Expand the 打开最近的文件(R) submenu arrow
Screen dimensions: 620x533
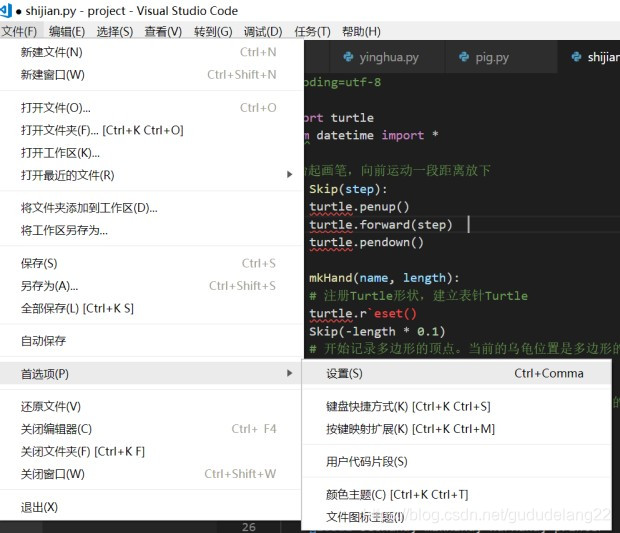tap(289, 174)
